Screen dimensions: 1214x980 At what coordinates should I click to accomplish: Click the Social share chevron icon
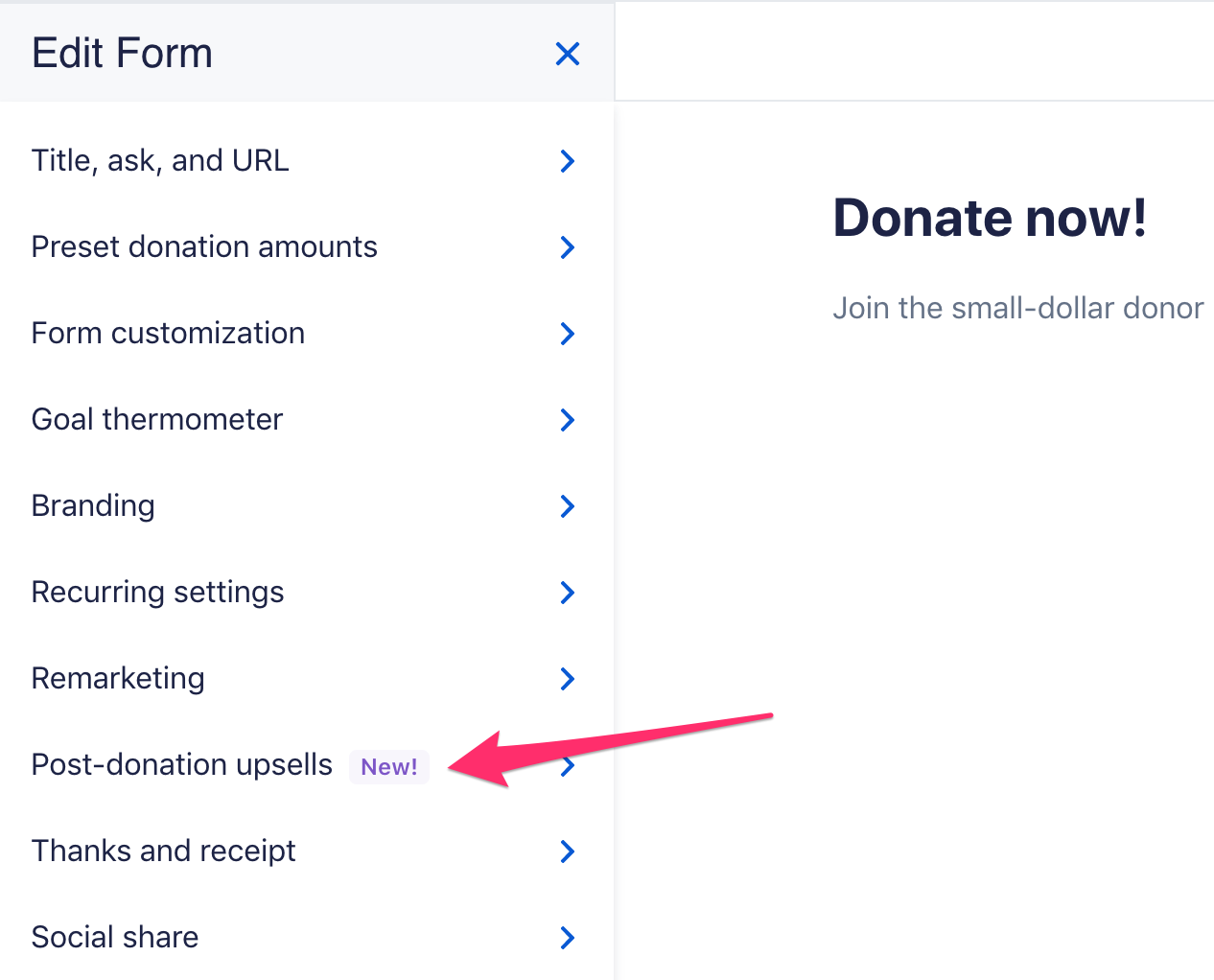coord(568,938)
